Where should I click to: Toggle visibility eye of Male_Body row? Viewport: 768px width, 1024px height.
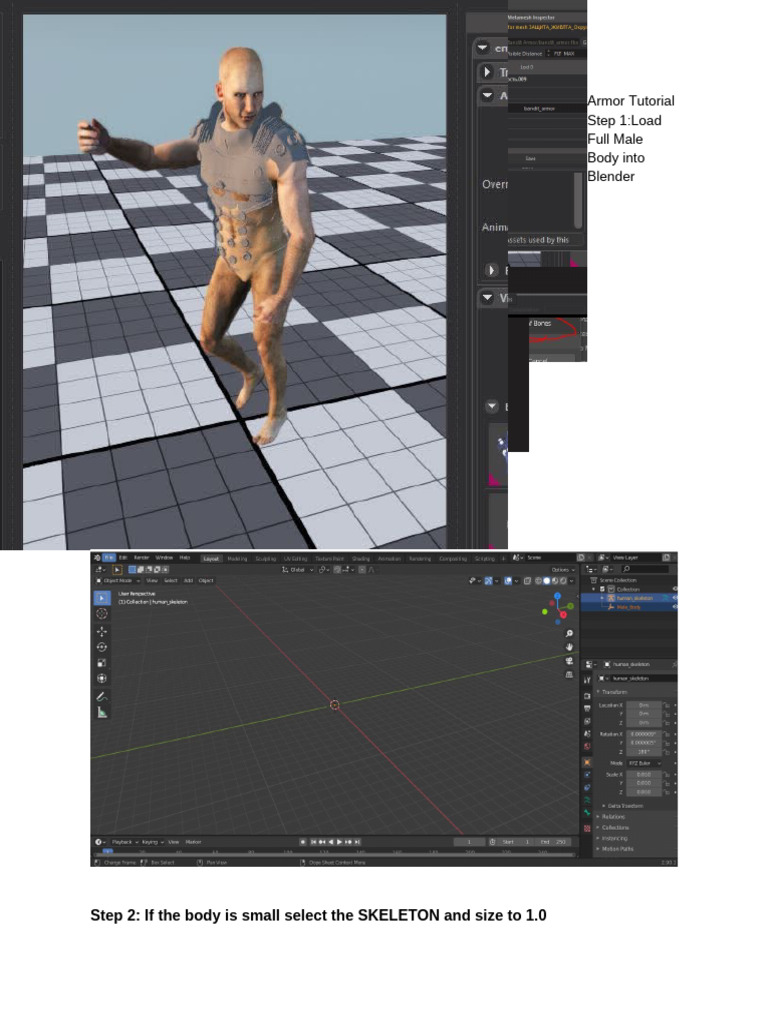point(674,607)
